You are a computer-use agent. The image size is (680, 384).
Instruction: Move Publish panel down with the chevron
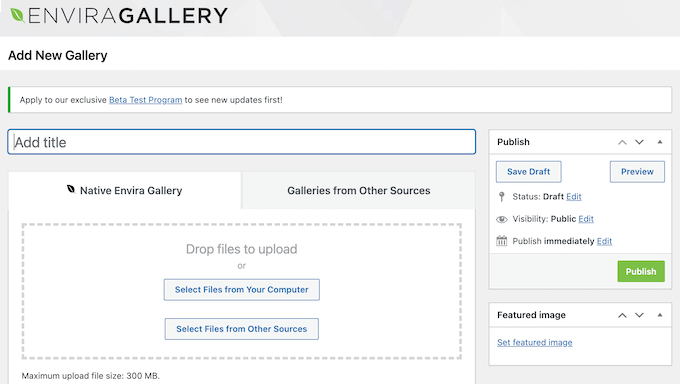click(x=639, y=142)
